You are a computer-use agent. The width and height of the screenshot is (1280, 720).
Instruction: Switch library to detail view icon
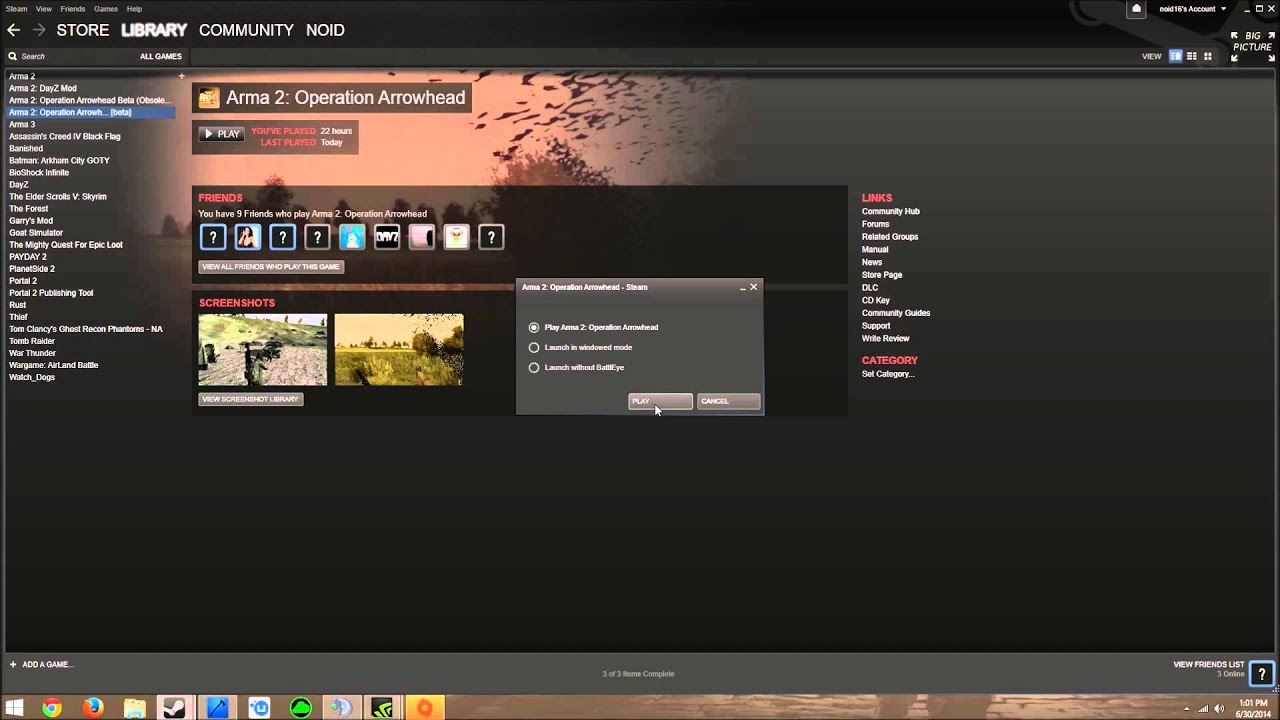pyautogui.click(x=1176, y=57)
